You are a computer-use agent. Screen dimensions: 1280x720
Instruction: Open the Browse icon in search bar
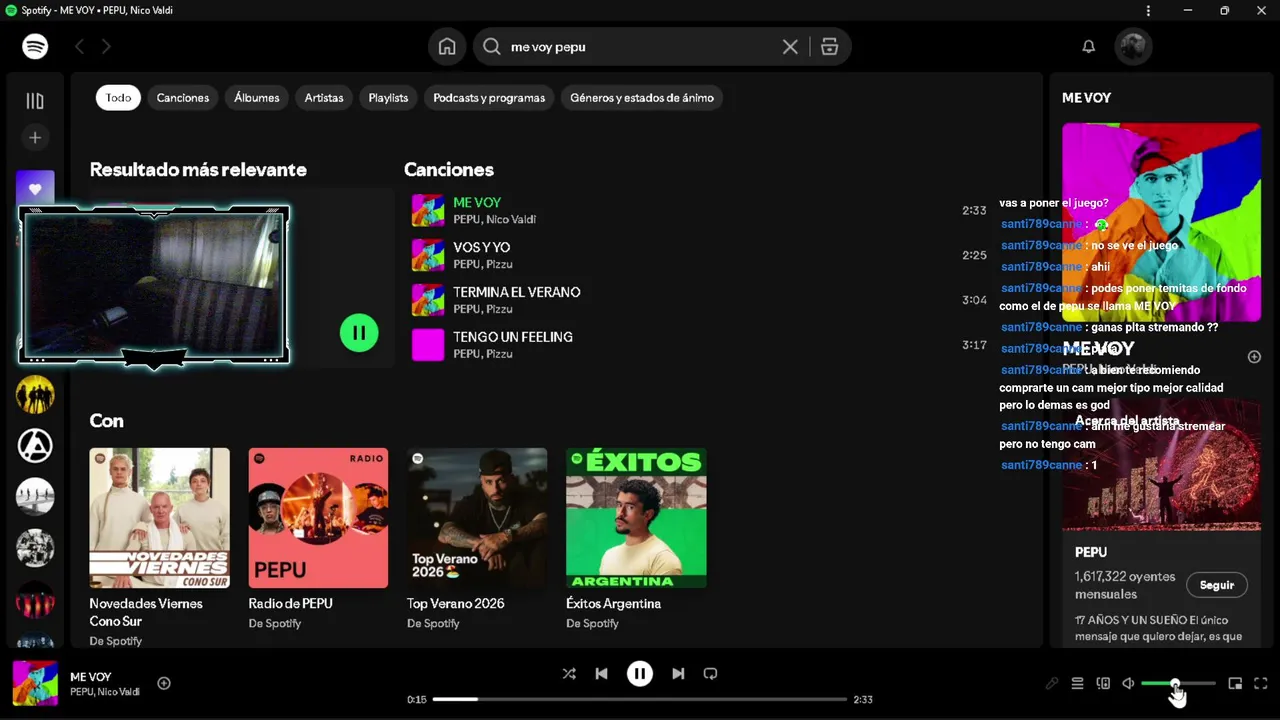pyautogui.click(x=829, y=46)
